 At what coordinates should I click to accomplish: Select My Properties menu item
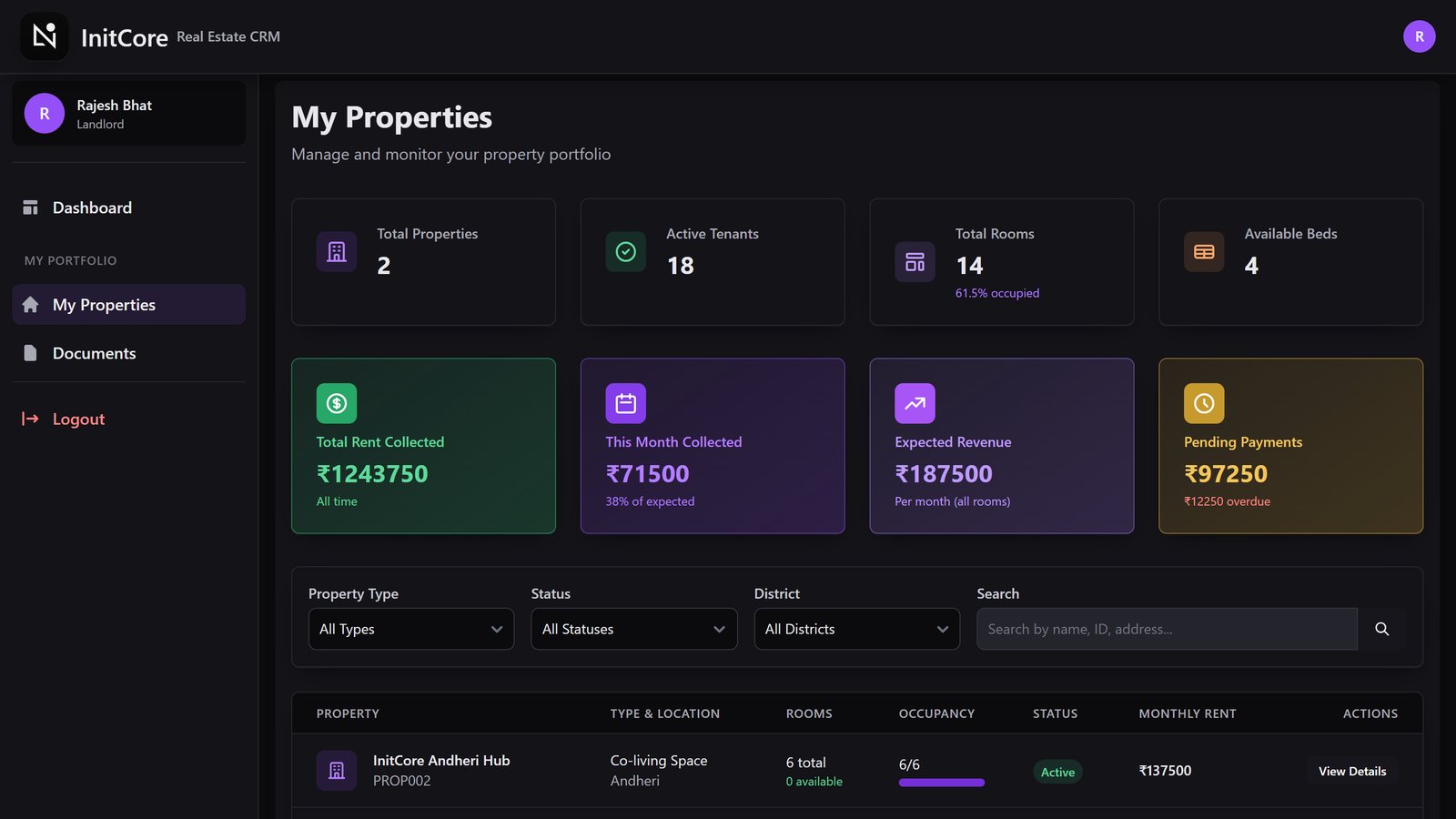(129, 305)
